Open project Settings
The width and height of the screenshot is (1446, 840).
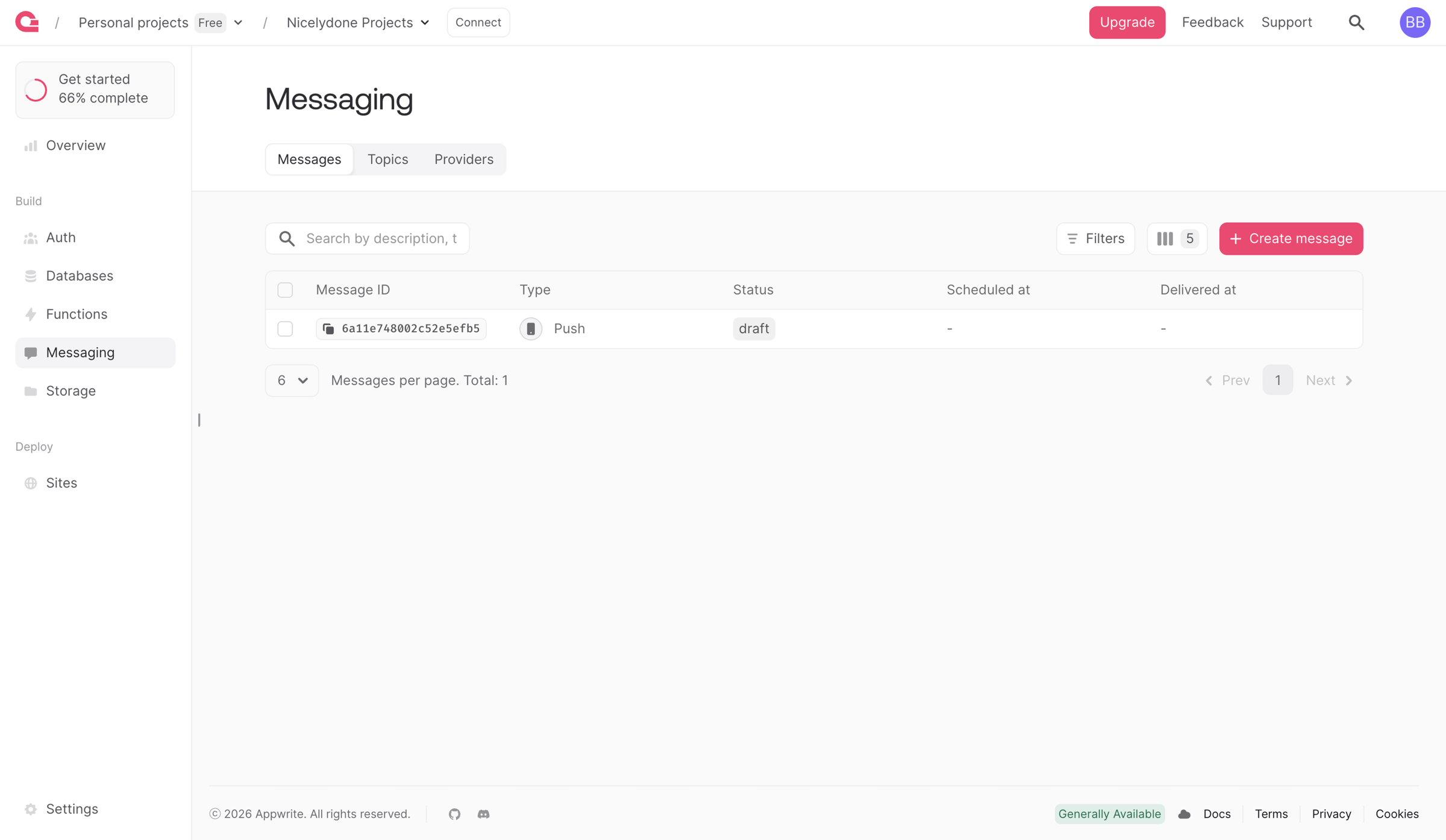pyautogui.click(x=95, y=809)
